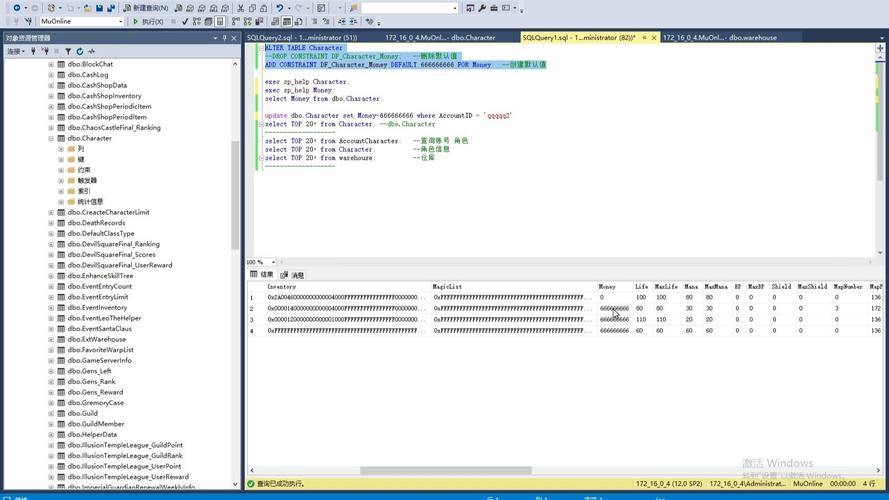The height and width of the screenshot is (500, 889).
Task: Click the Filter icon in Object Explorer
Action: coord(67,51)
